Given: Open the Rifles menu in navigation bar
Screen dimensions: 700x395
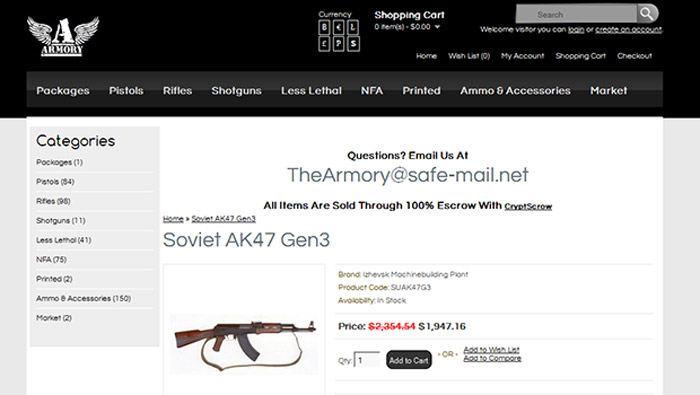Looking at the screenshot, I should coord(177,91).
